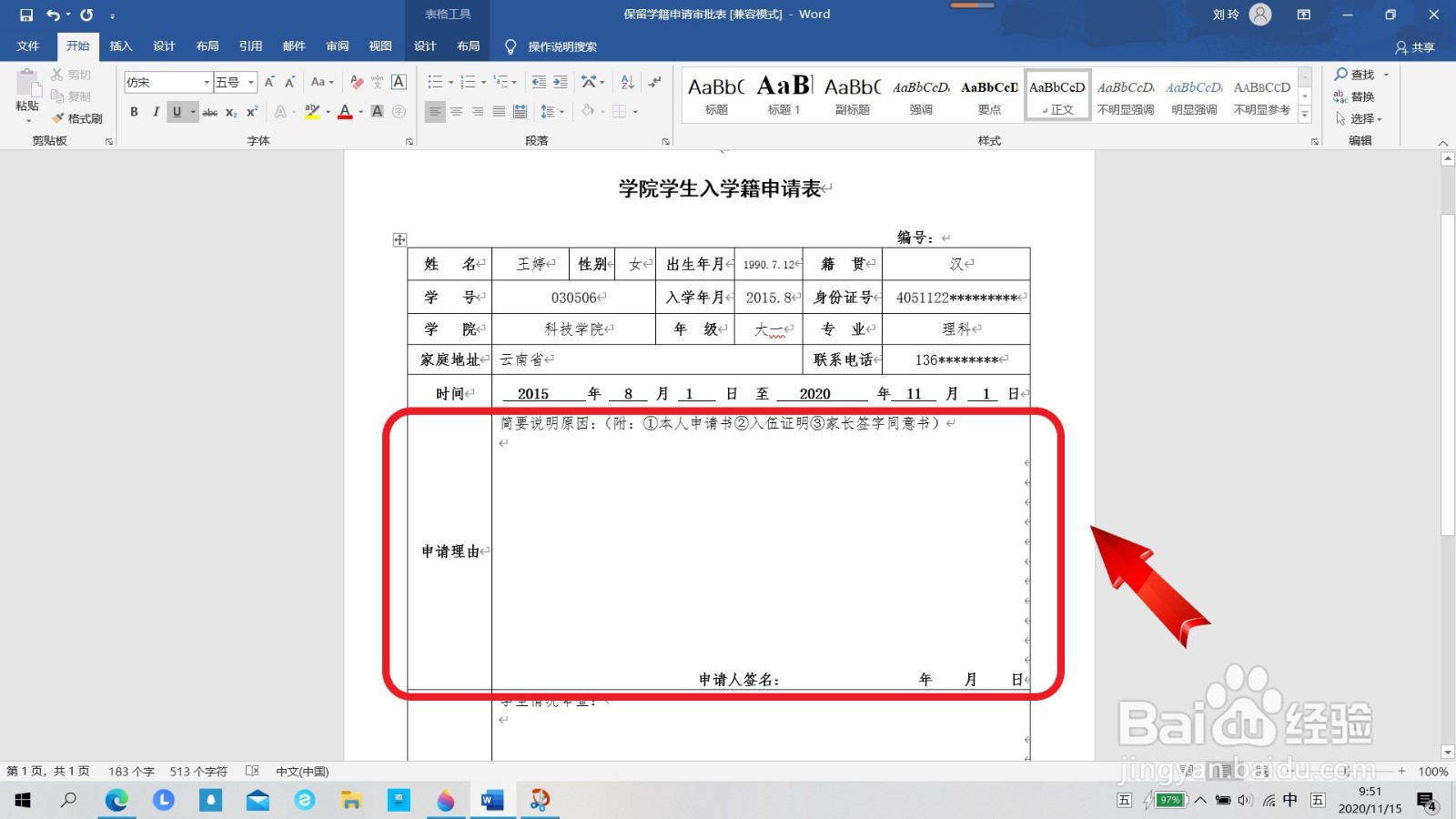1456x819 pixels.
Task: Sort with the A-Z sort icon
Action: coord(627,82)
